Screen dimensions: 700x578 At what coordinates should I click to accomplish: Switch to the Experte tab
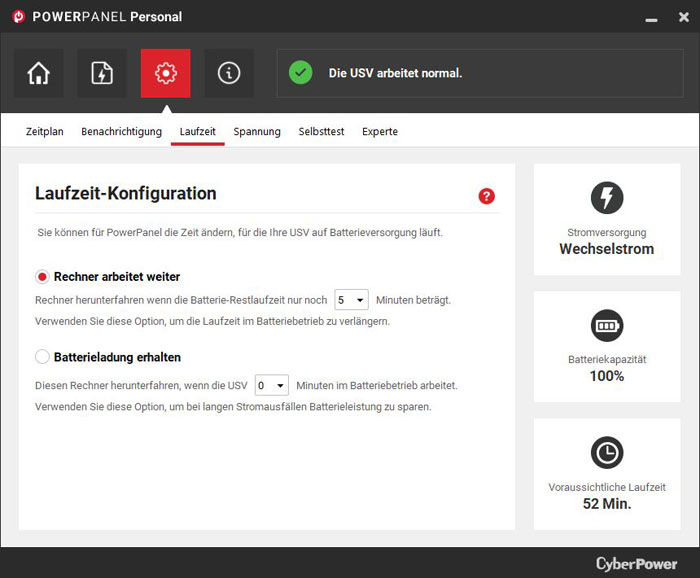point(380,132)
